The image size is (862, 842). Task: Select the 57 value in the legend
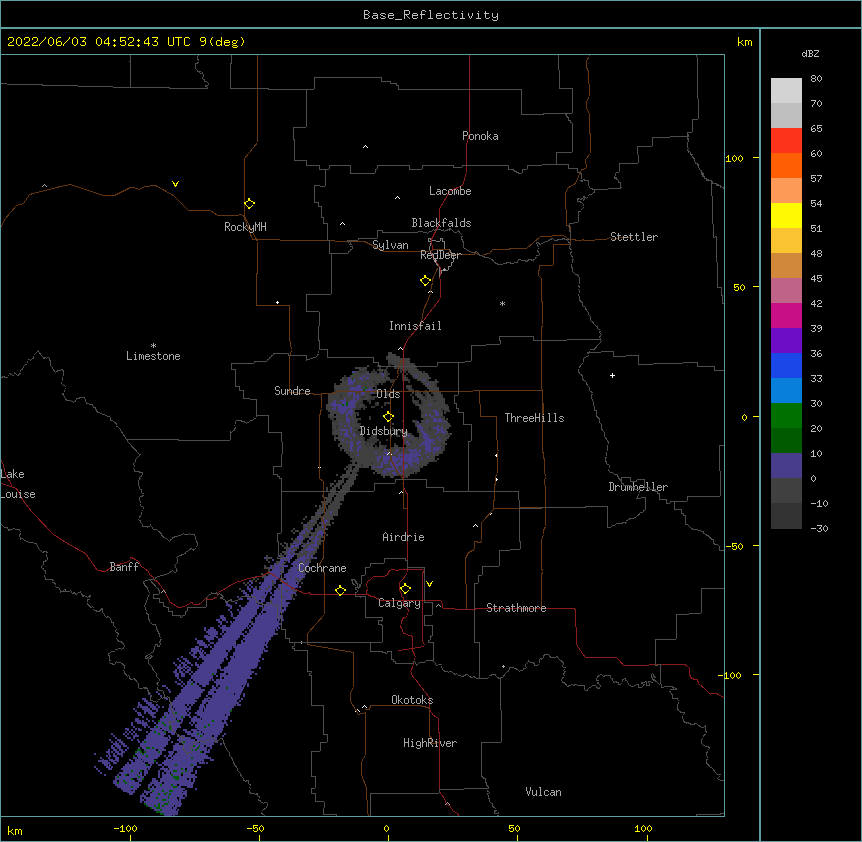[x=816, y=179]
